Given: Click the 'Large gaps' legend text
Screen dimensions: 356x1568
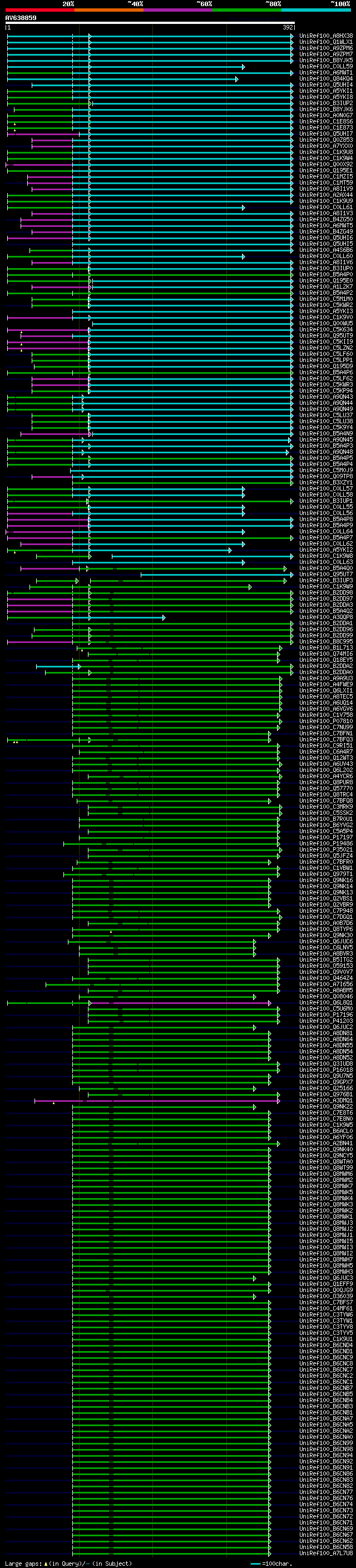Looking at the screenshot, I should (24, 1564).
